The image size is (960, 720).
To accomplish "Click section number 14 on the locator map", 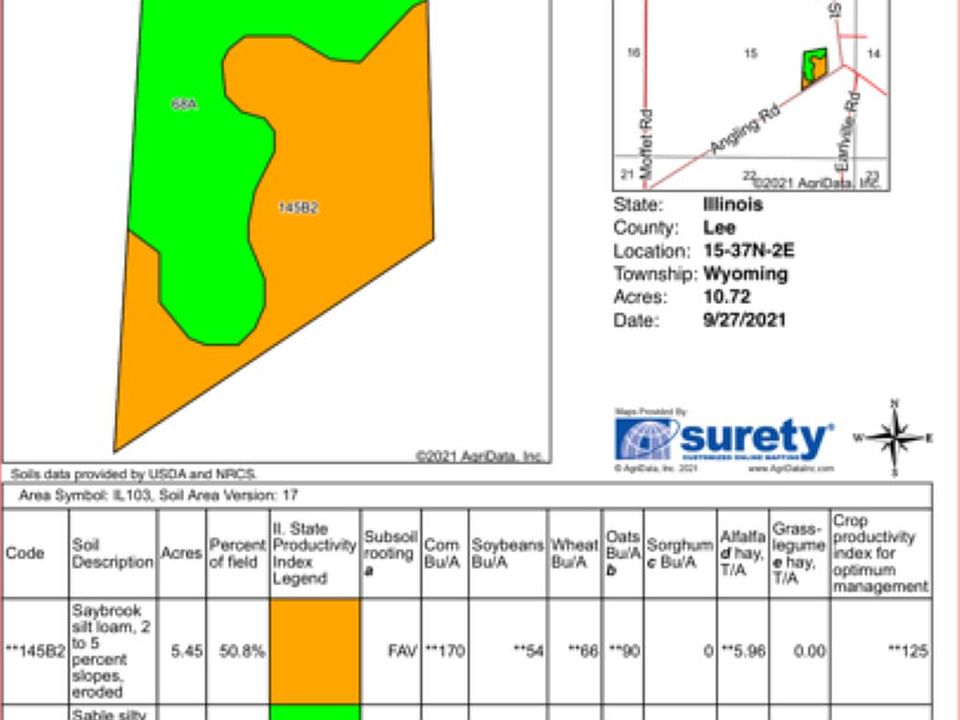I will pyautogui.click(x=874, y=54).
